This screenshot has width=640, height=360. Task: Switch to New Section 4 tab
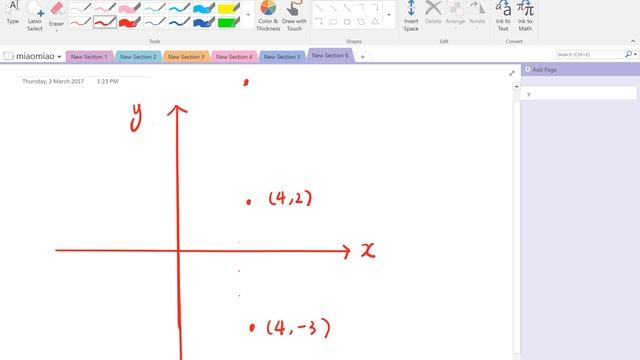click(x=234, y=57)
